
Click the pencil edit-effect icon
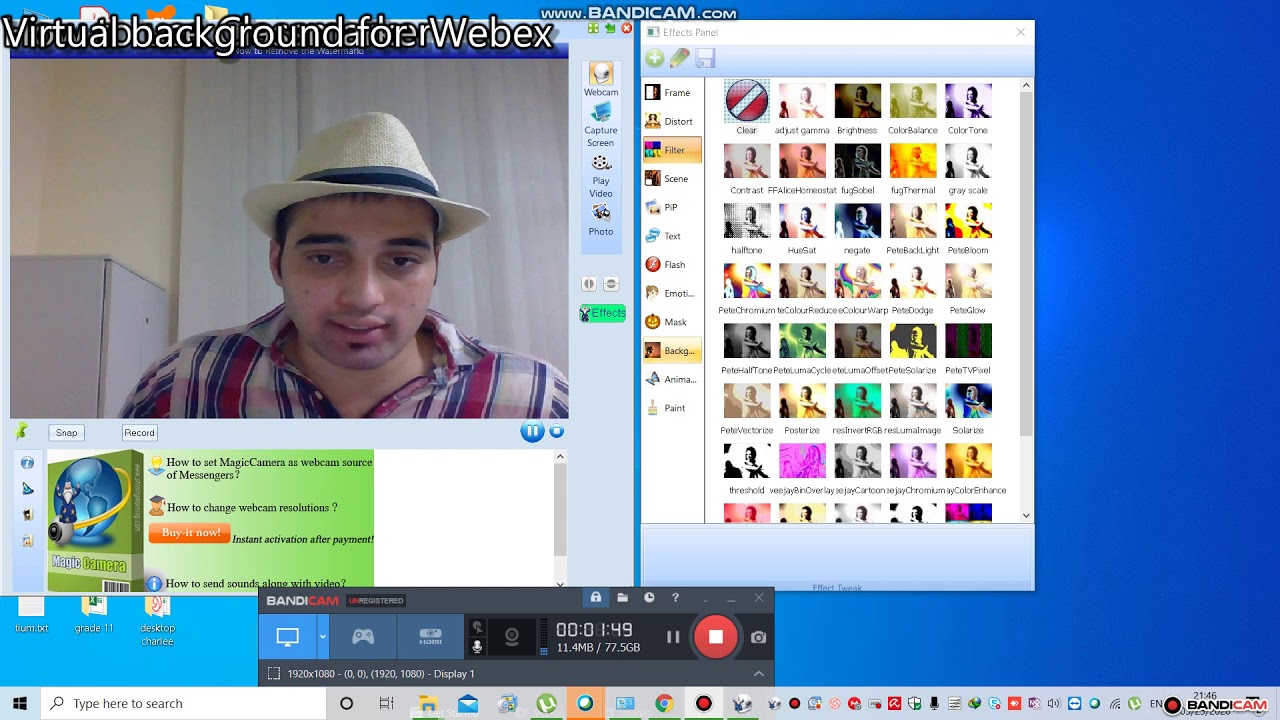(x=680, y=59)
